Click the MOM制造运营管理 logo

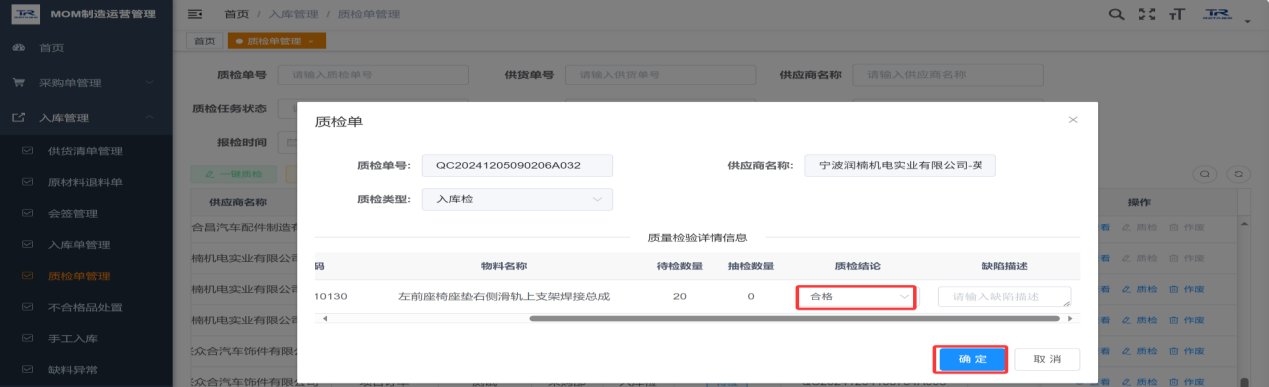pos(85,14)
